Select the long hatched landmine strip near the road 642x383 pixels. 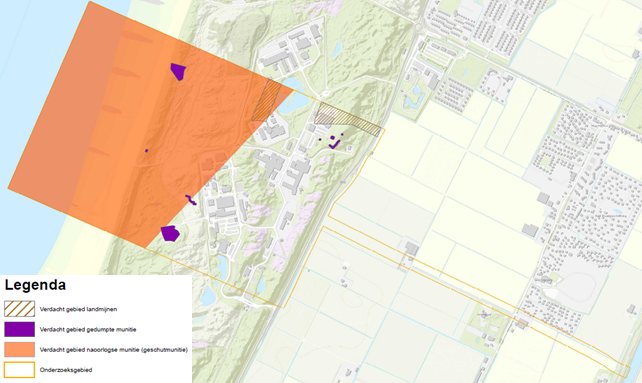point(348,120)
